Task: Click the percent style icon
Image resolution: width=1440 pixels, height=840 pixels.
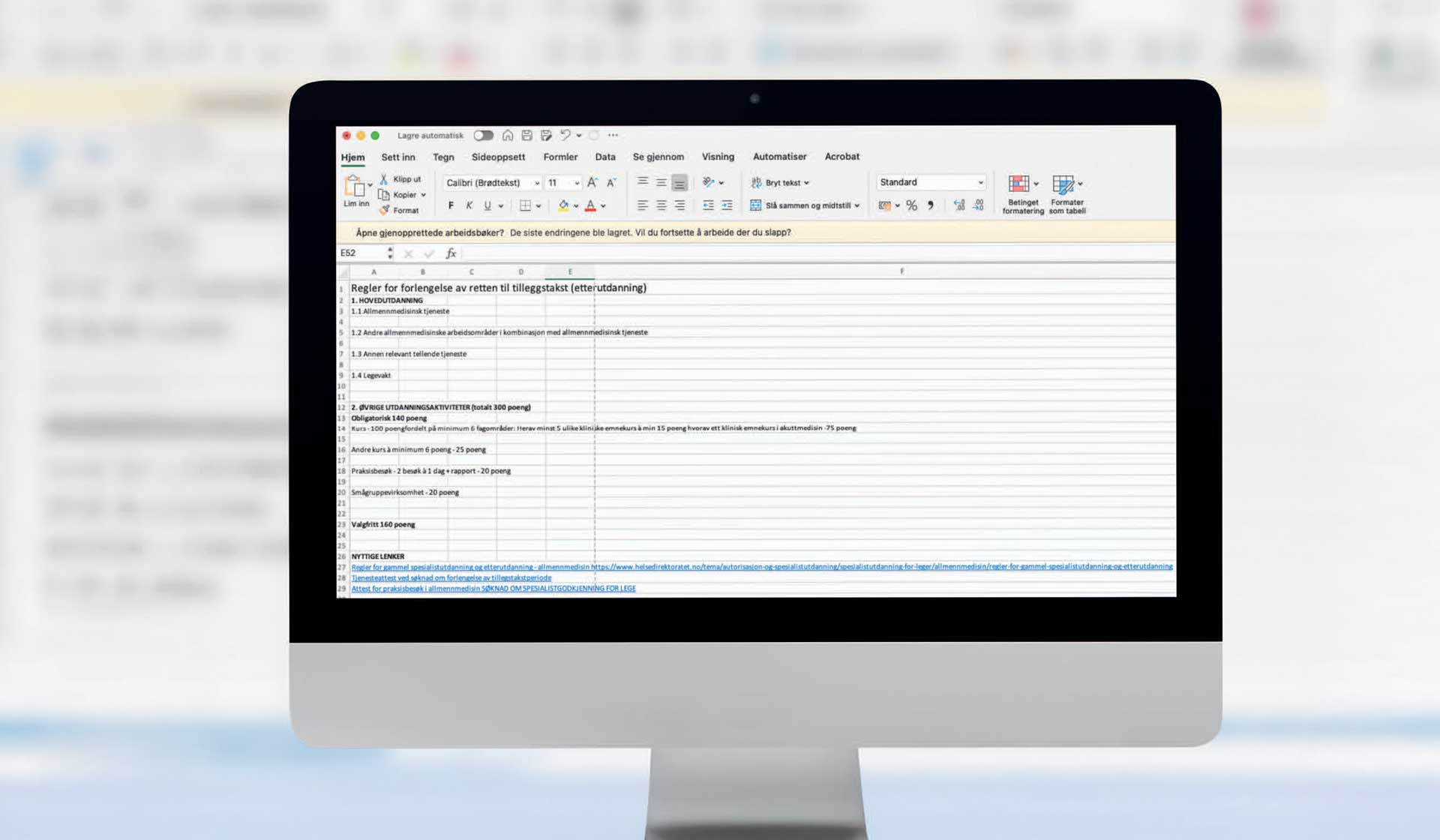Action: tap(911, 205)
